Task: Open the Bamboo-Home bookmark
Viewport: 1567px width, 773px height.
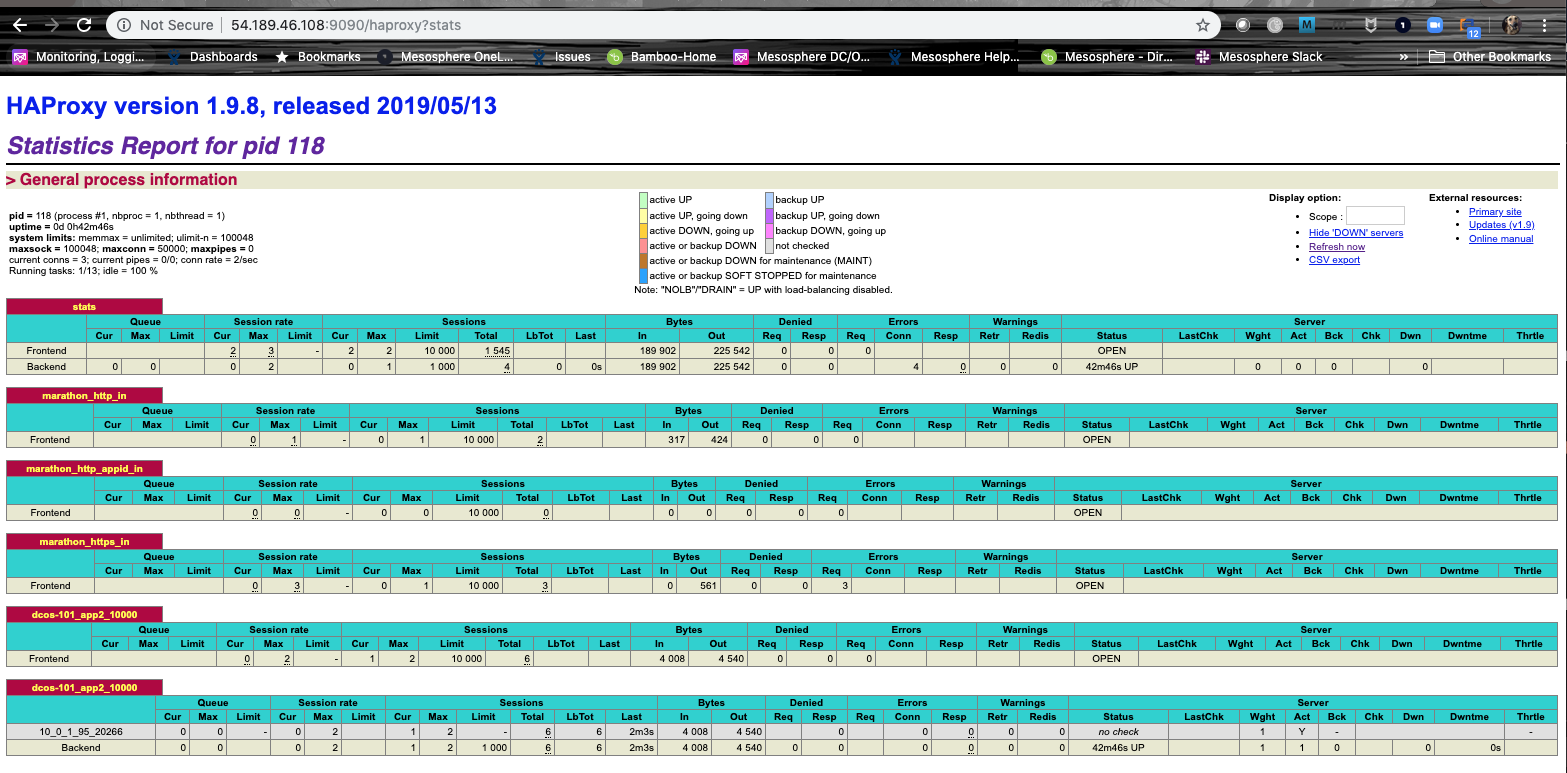Action: coord(662,57)
